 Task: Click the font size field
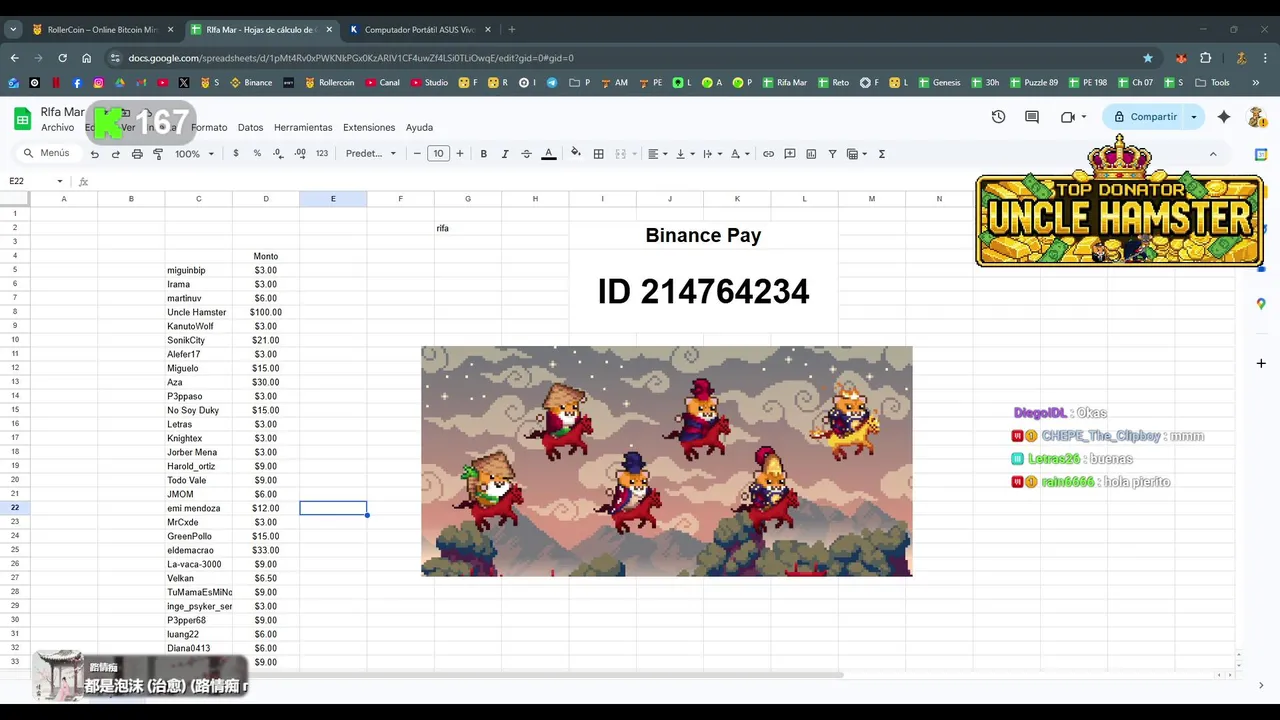tap(438, 154)
